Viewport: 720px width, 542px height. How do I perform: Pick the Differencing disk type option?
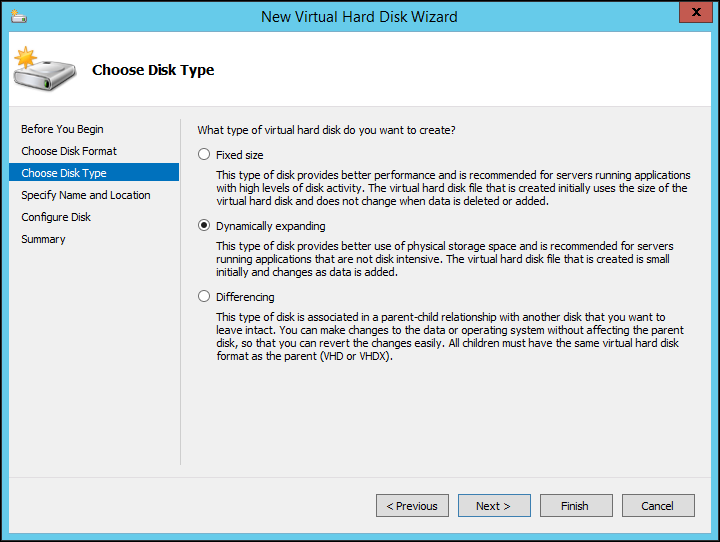(x=205, y=297)
